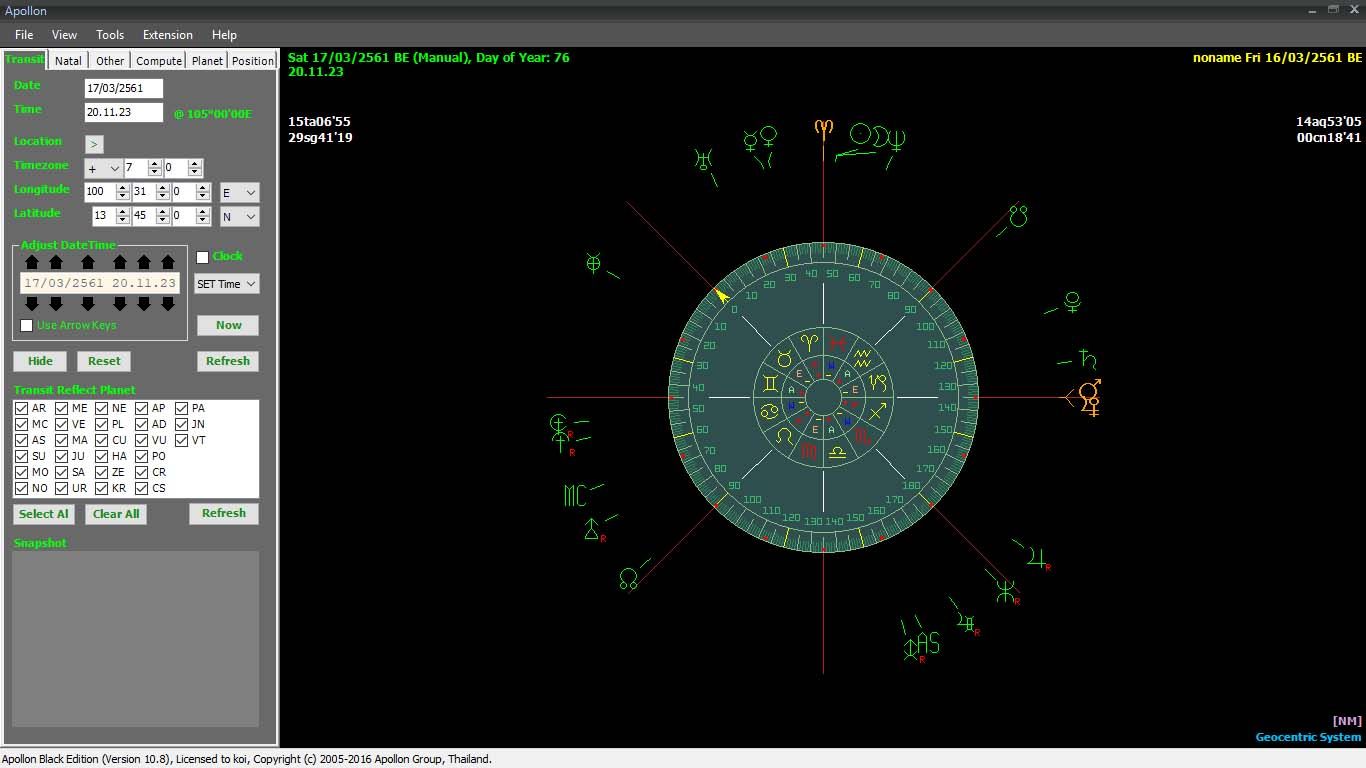This screenshot has width=1366, height=768.
Task: Toggle the MO planet checkbox
Action: [22, 472]
